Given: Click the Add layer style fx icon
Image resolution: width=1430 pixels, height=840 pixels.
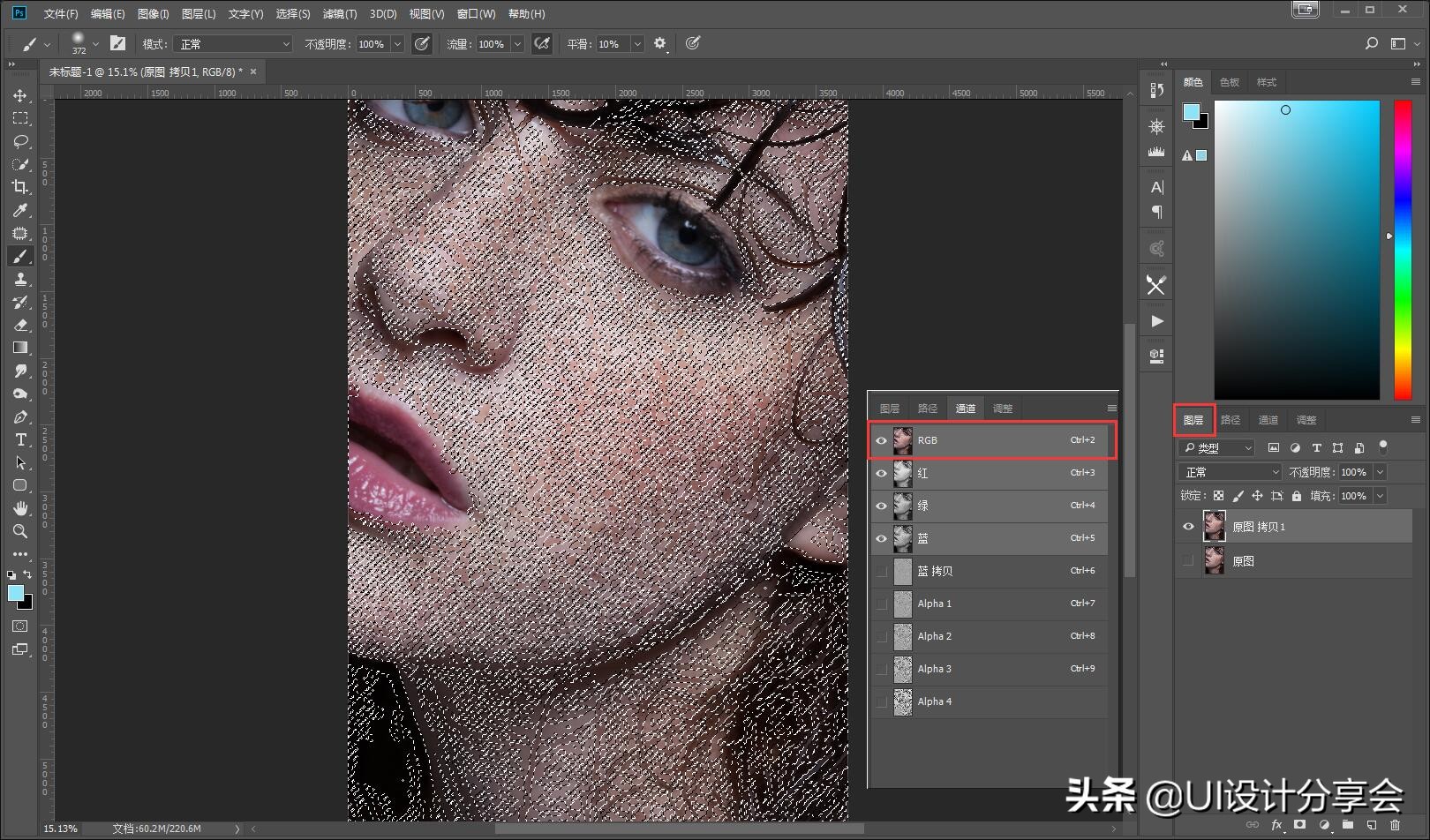Looking at the screenshot, I should 1277,823.
